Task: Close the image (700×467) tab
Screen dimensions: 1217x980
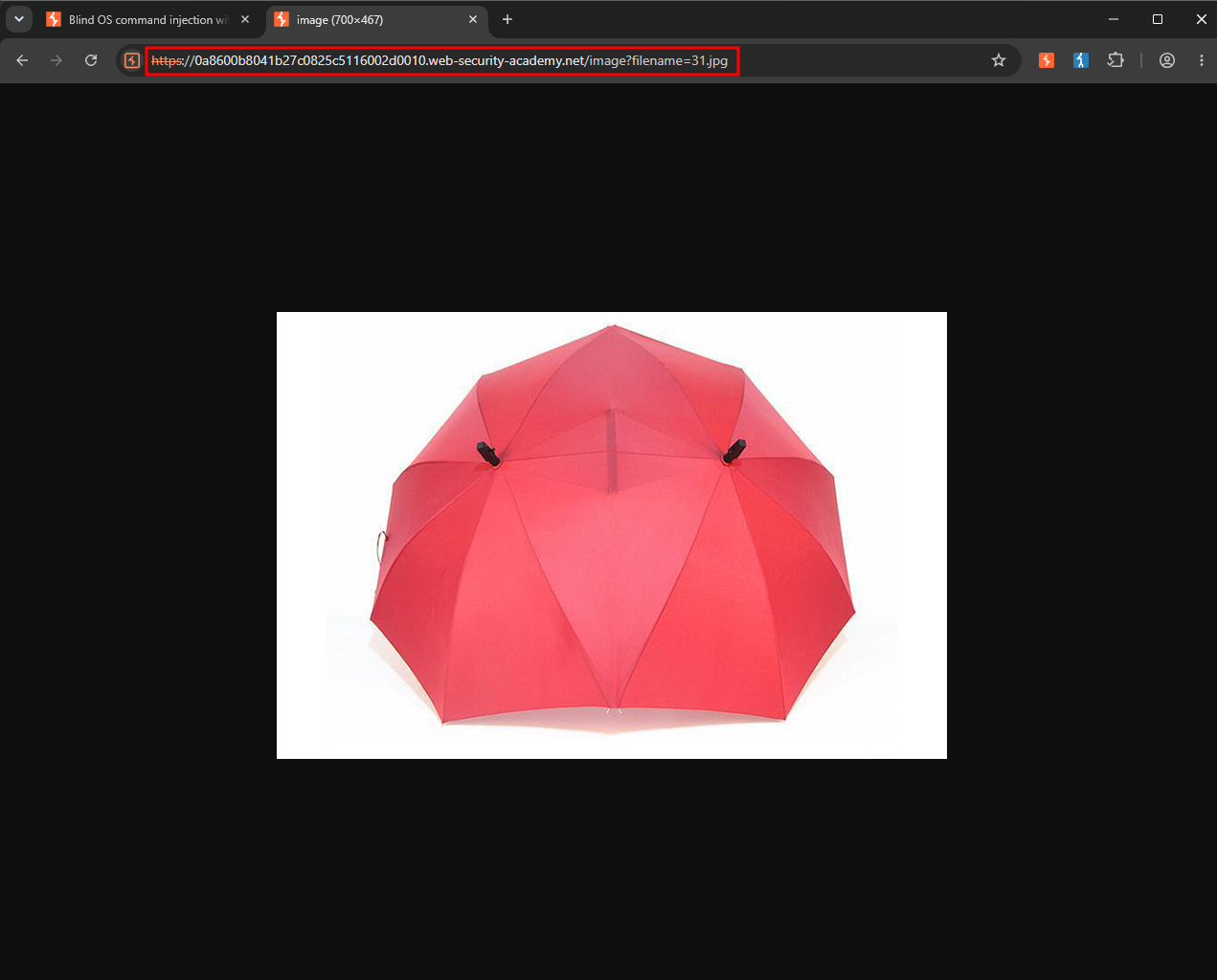Action: 473,19
